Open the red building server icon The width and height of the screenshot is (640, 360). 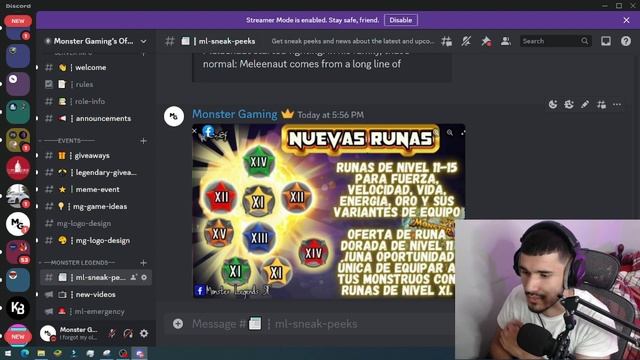pos(18,168)
